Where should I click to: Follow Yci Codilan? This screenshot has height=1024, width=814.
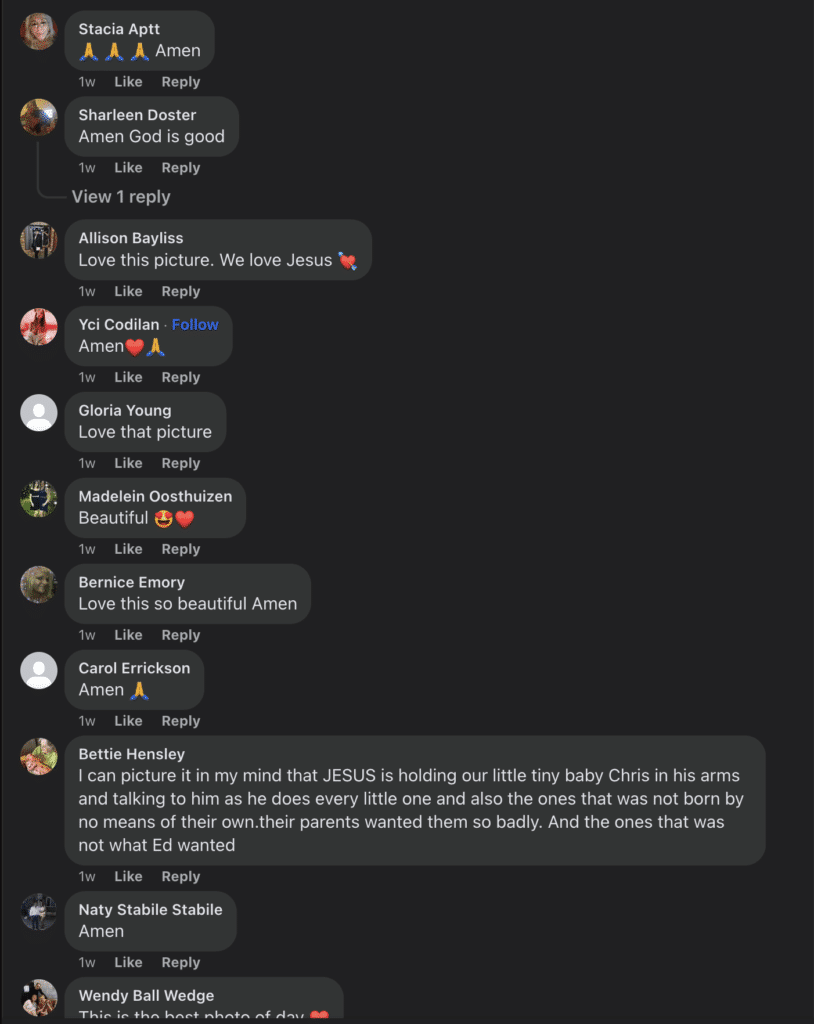195,324
